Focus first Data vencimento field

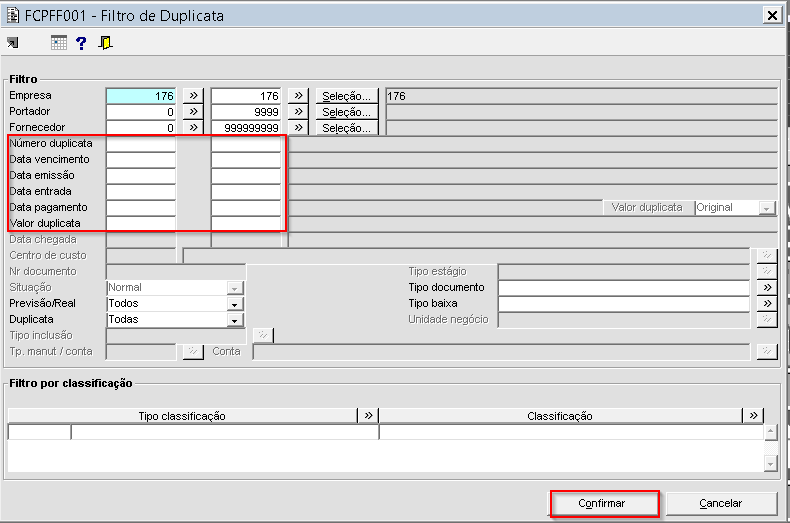(141, 160)
